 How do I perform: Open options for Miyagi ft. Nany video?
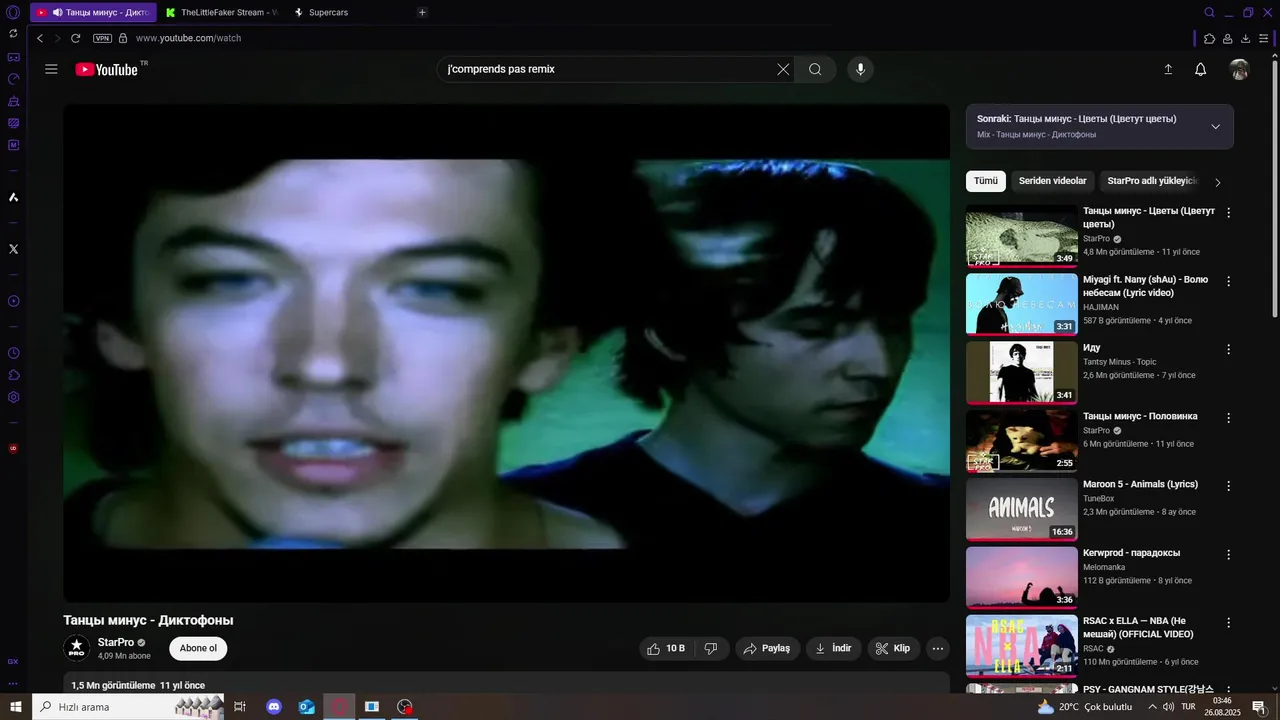(1229, 281)
